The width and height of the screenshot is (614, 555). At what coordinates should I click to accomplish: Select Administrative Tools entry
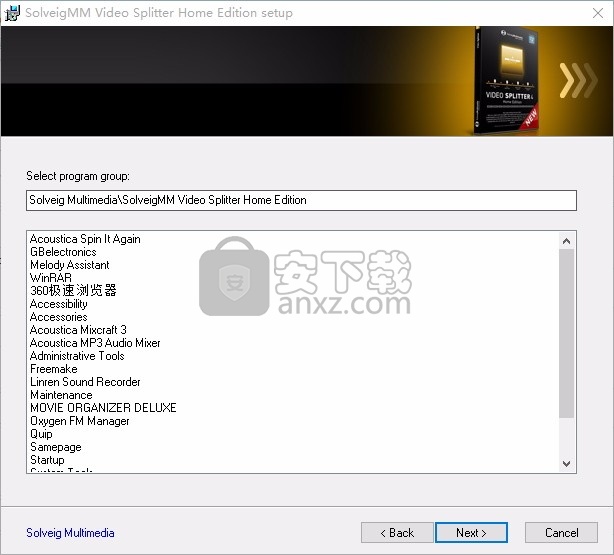tap(77, 356)
